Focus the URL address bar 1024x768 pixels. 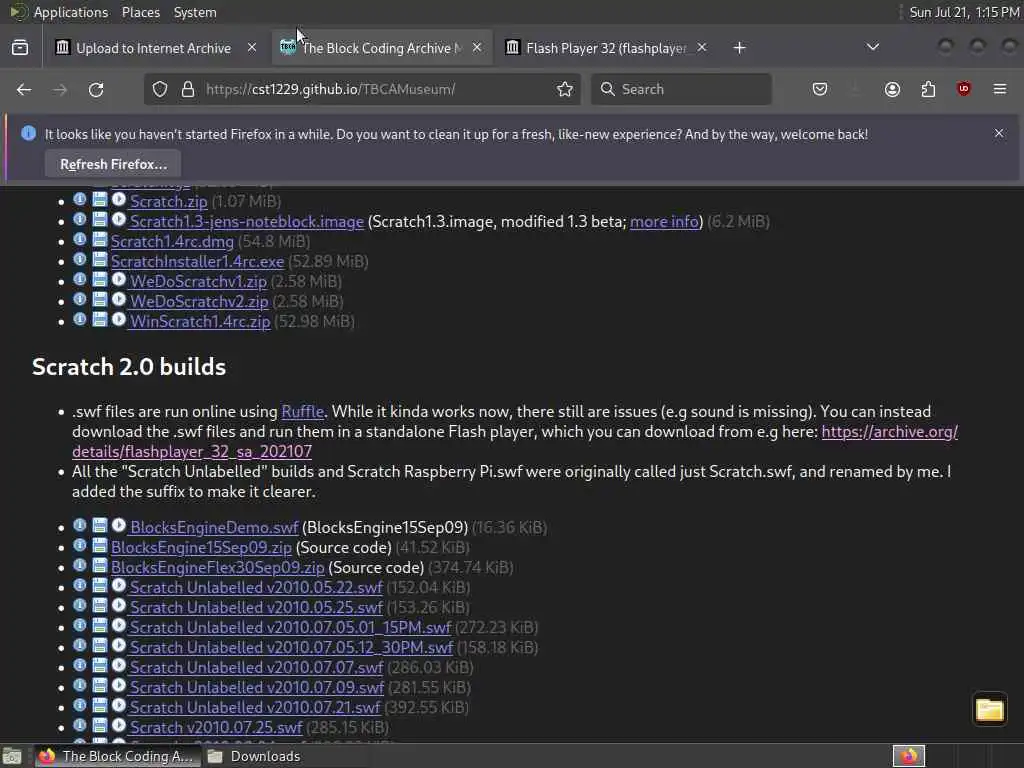(362, 89)
